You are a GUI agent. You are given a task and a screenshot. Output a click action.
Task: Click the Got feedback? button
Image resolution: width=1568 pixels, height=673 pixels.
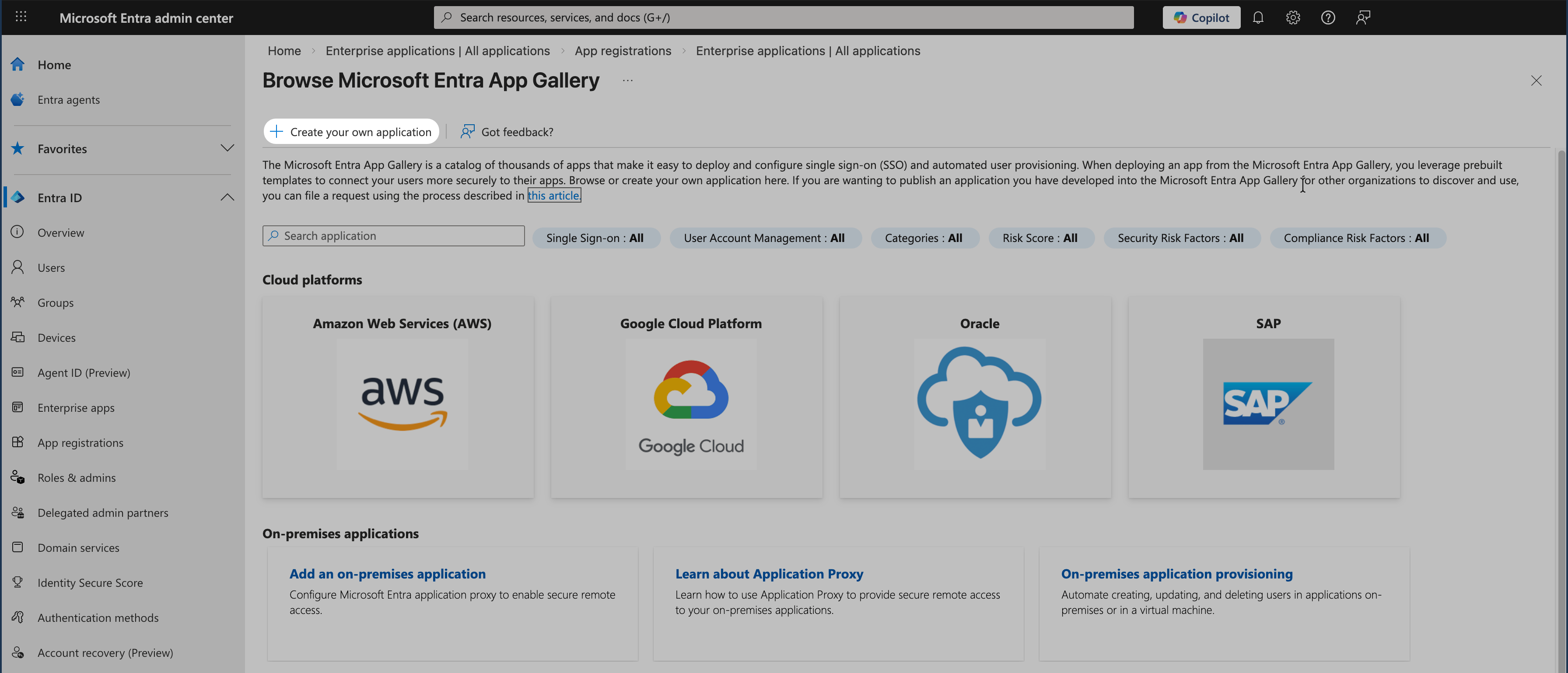point(507,132)
